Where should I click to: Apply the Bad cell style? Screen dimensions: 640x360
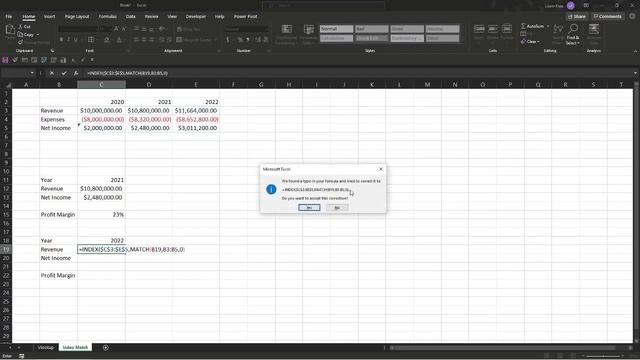coord(371,29)
